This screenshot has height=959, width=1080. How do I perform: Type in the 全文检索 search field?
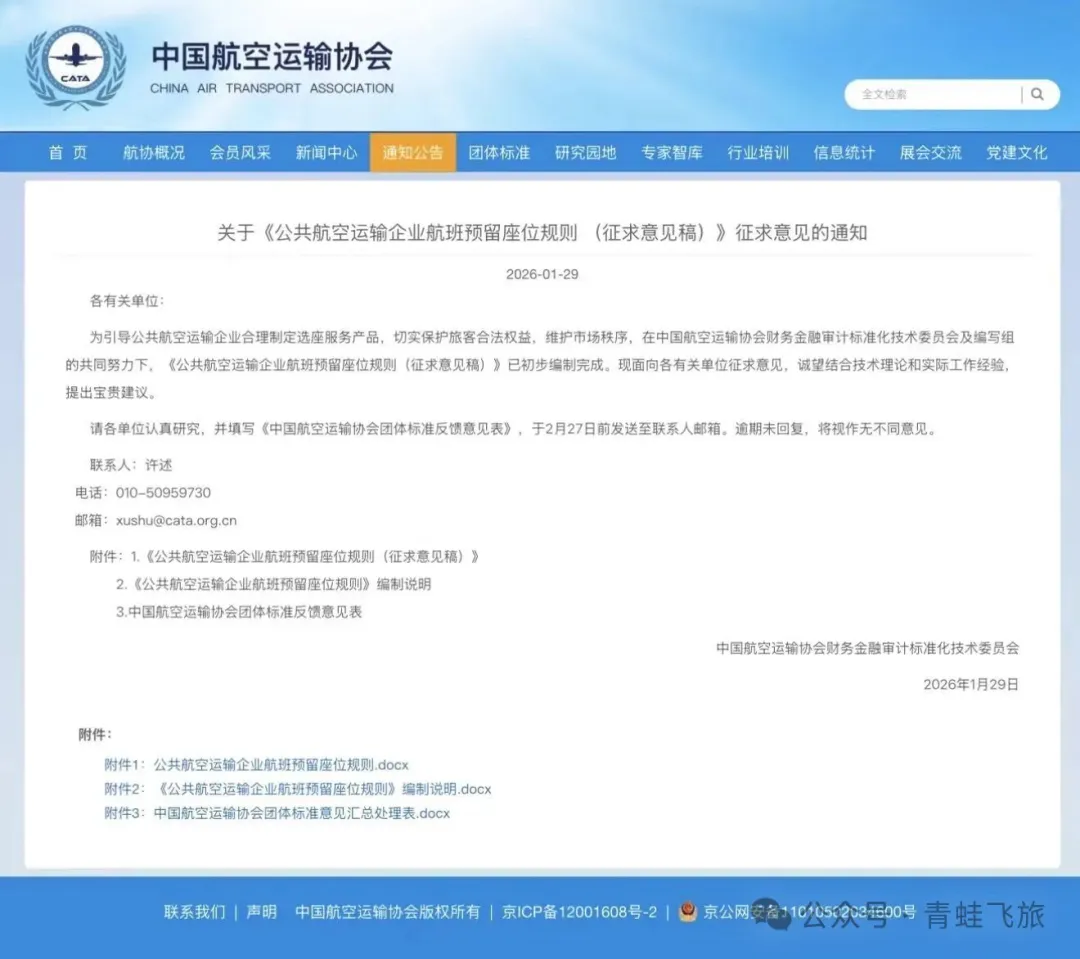(x=930, y=94)
